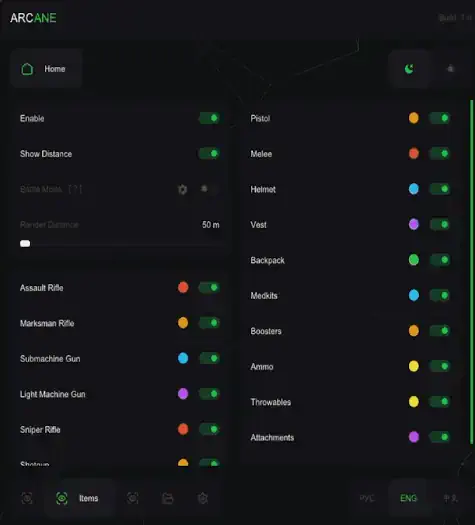The image size is (475, 525).
Task: Toggle the Show Distance switch
Action: [x=209, y=153]
